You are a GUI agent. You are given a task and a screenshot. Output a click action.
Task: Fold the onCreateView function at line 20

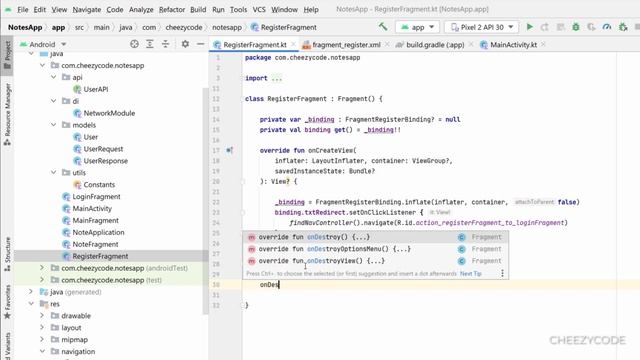(x=242, y=181)
